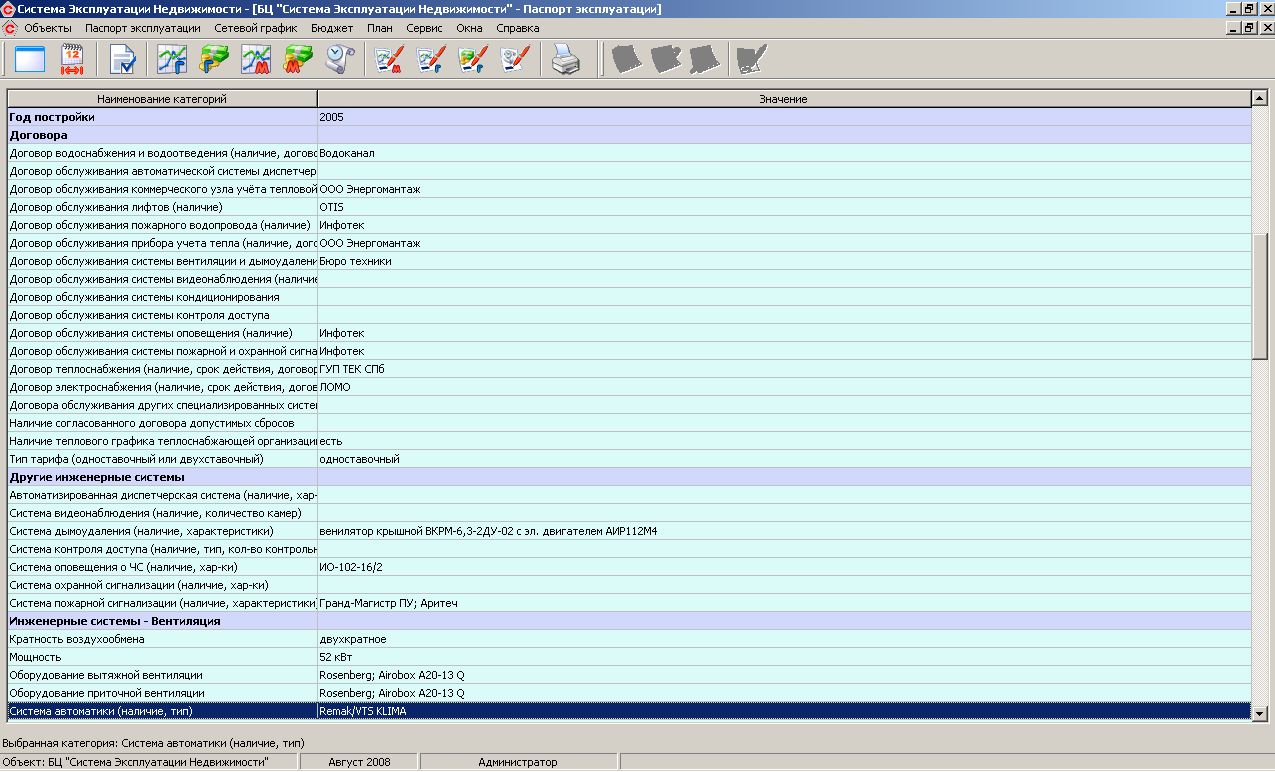Select Договор обслуживания системы кондиционирования row
Screen dimensions: 1275x772
[629, 297]
